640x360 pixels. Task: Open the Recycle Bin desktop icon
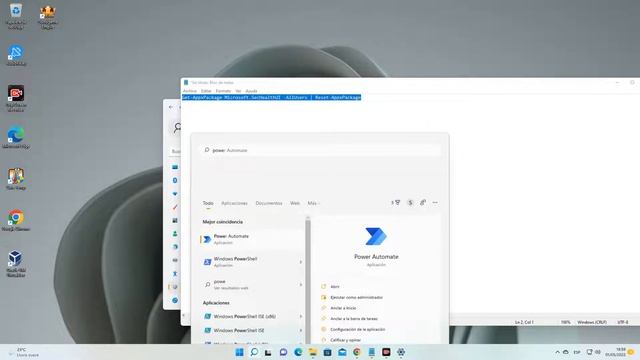(16, 16)
